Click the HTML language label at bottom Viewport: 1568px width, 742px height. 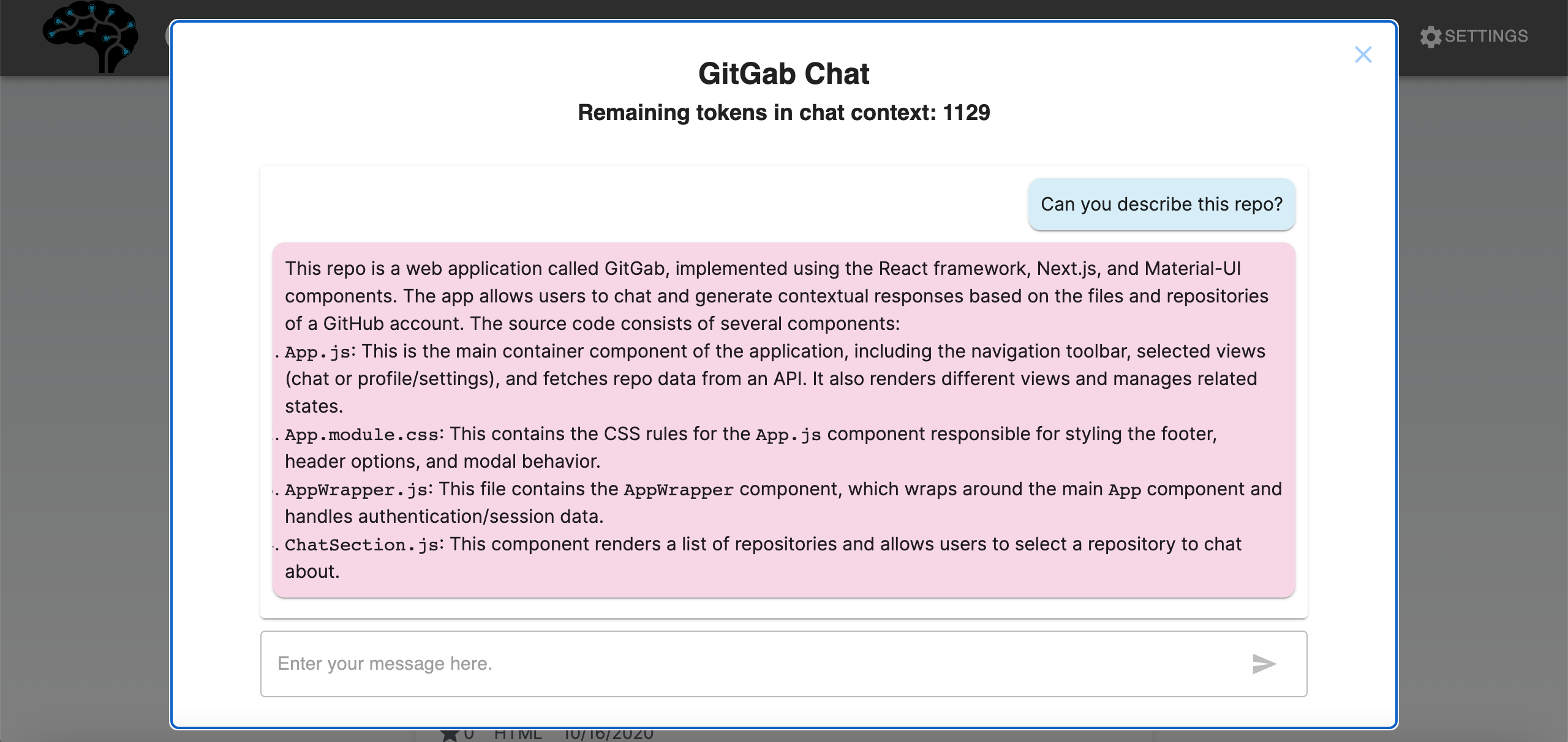tap(518, 734)
